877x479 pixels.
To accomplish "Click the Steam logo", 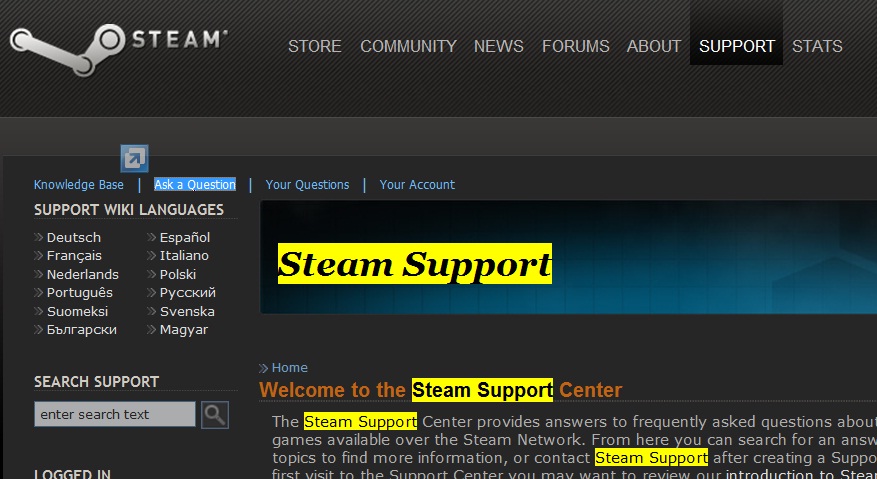I will (119, 49).
